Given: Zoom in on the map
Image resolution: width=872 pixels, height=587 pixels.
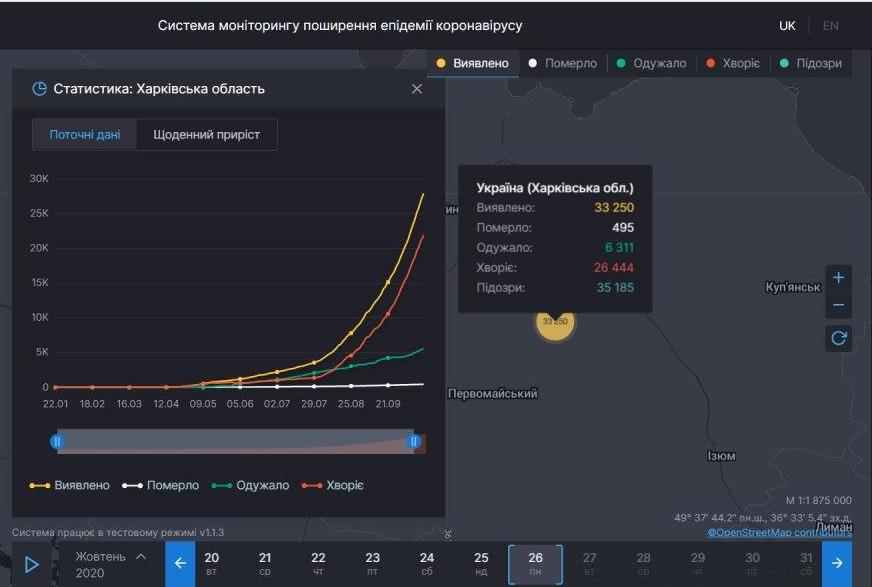Looking at the screenshot, I should coord(838,277).
